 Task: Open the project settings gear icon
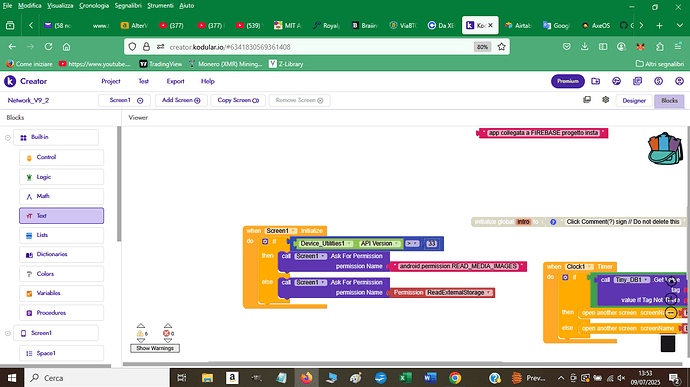tap(606, 100)
